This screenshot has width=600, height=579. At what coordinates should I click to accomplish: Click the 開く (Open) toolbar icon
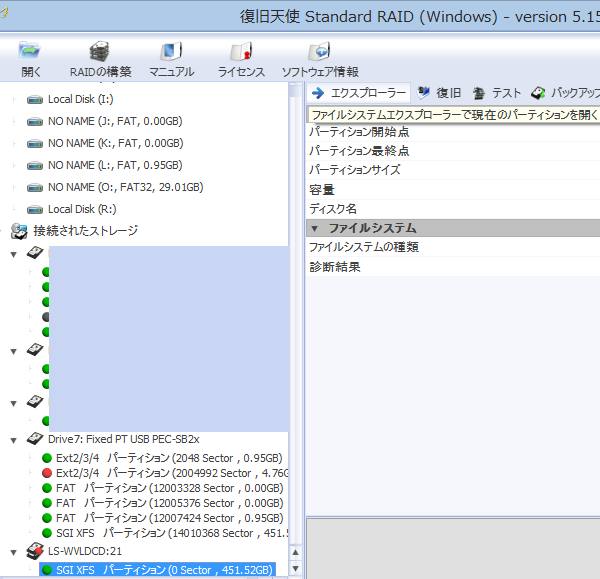pos(30,58)
